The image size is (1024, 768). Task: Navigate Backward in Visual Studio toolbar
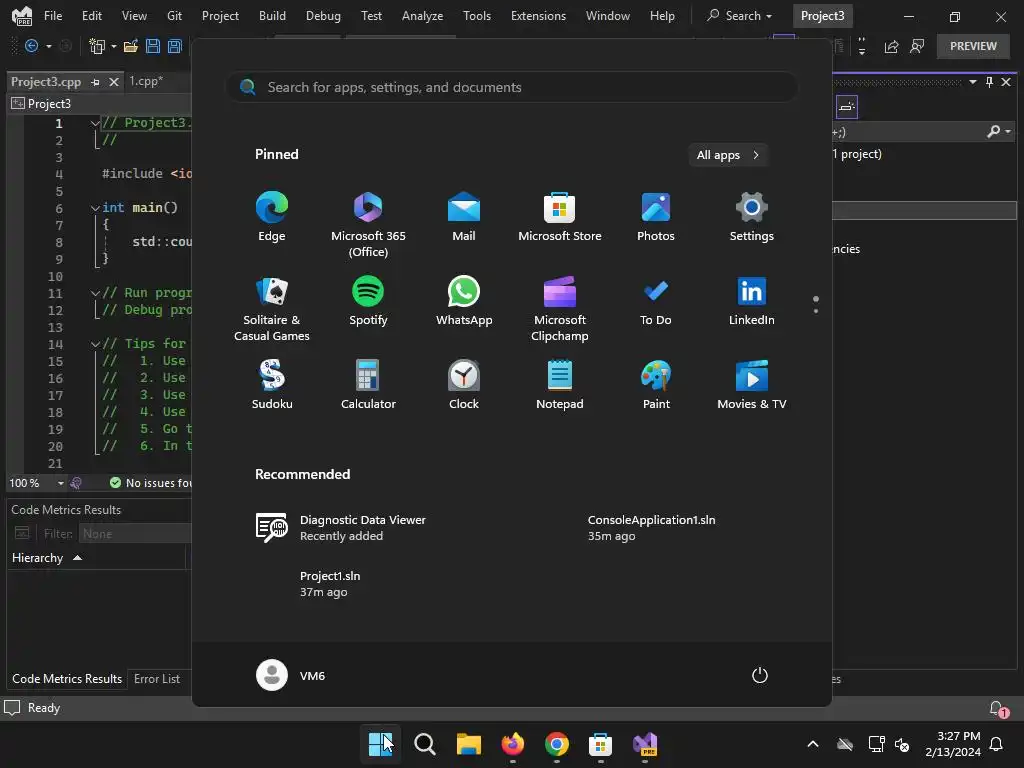coord(31,46)
